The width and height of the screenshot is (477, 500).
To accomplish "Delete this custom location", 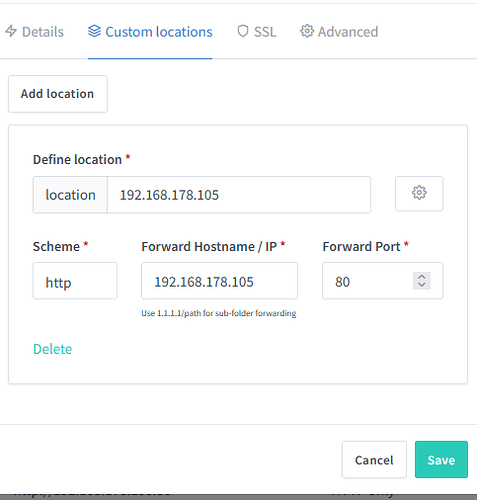I will pyautogui.click(x=53, y=349).
